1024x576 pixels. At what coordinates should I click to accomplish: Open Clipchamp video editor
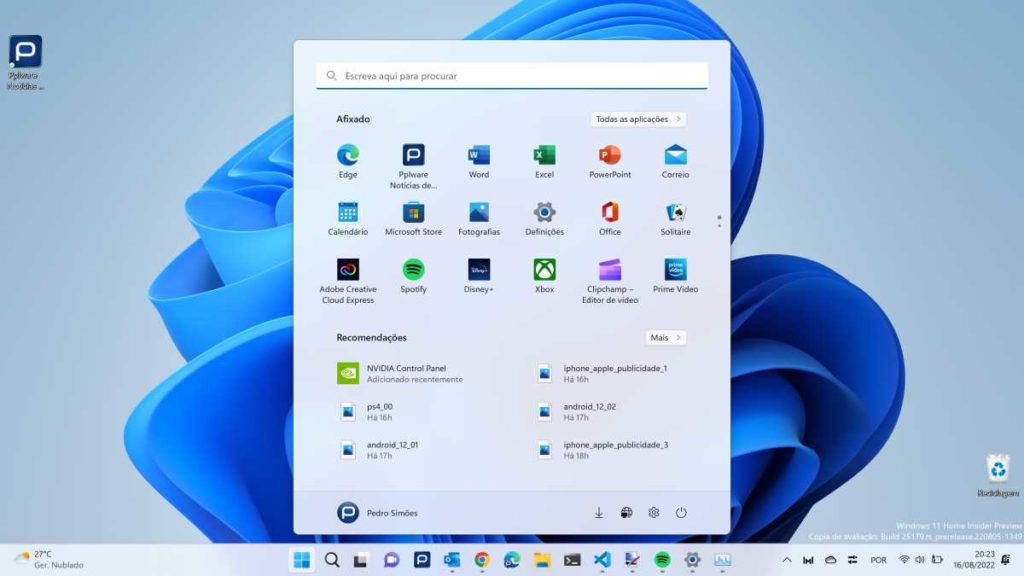[610, 281]
